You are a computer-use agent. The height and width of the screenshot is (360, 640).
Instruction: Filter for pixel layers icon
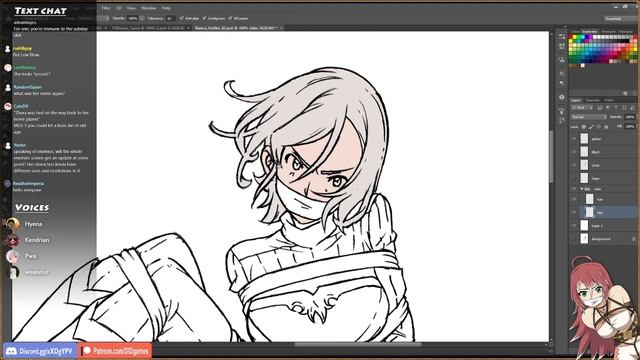[600, 108]
